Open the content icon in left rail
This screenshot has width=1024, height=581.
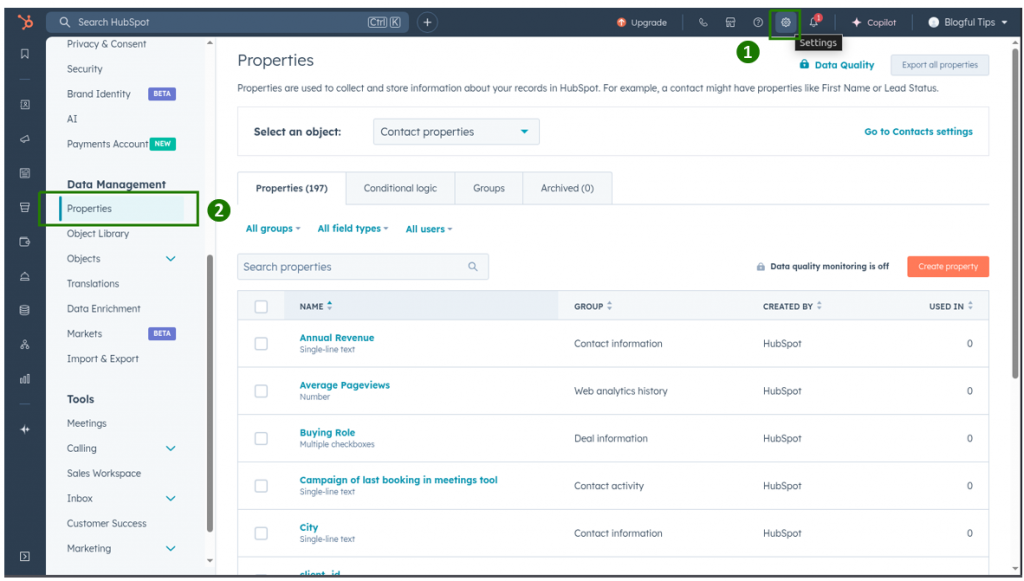[25, 173]
